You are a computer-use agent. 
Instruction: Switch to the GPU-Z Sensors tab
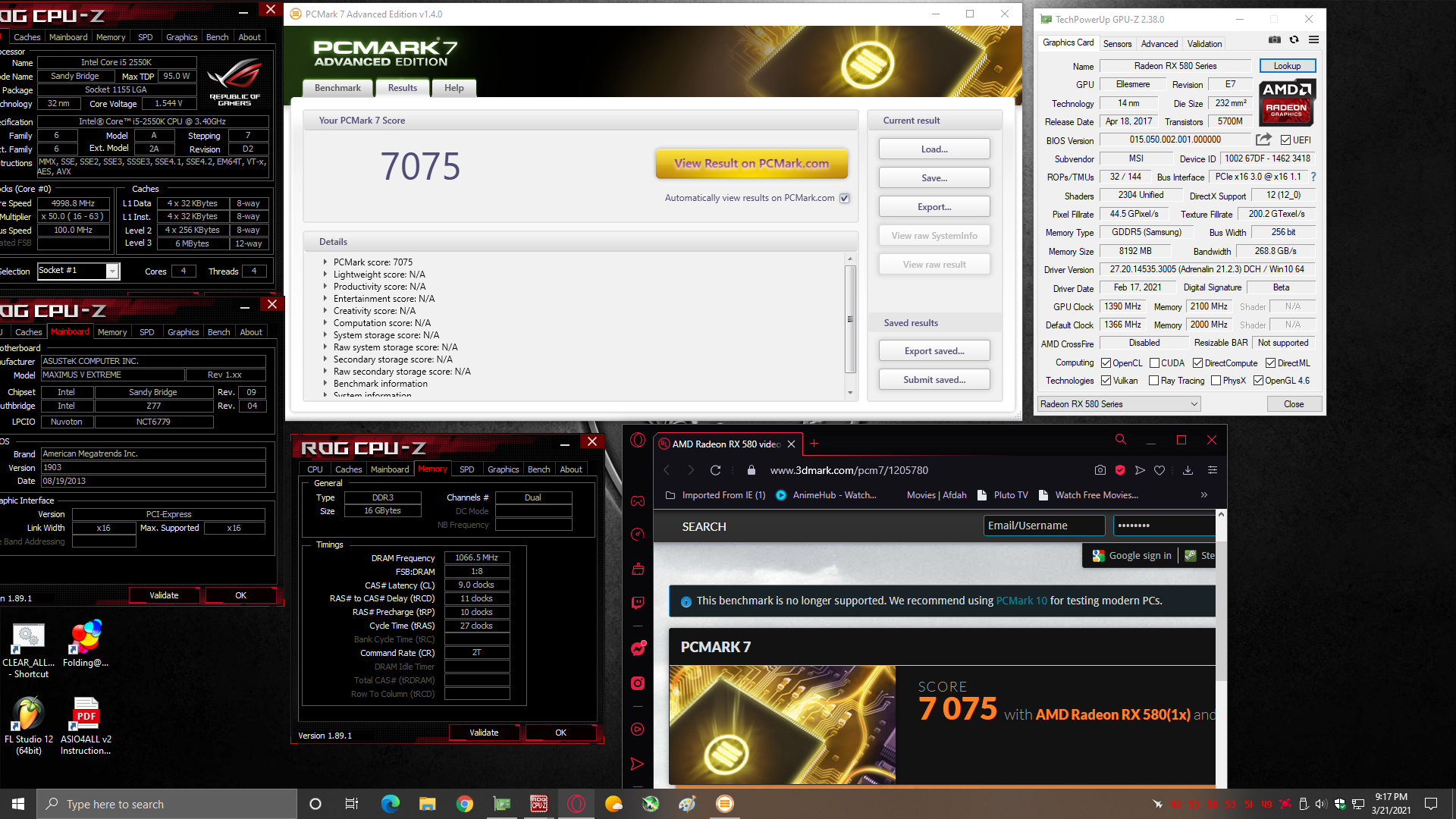1117,44
